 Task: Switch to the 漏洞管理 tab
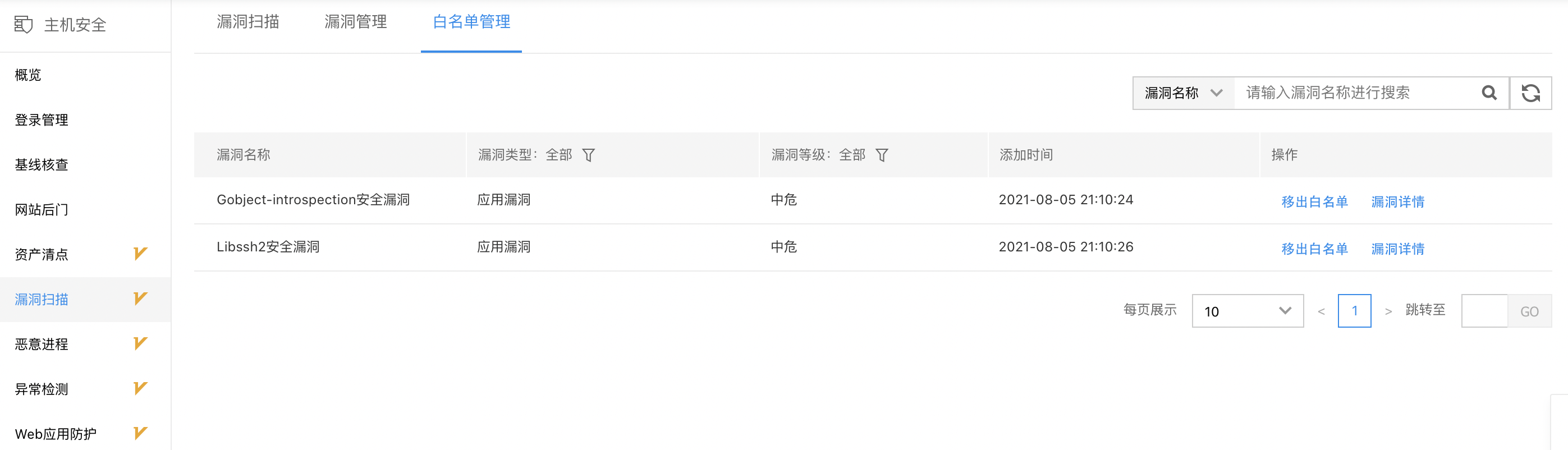(355, 22)
